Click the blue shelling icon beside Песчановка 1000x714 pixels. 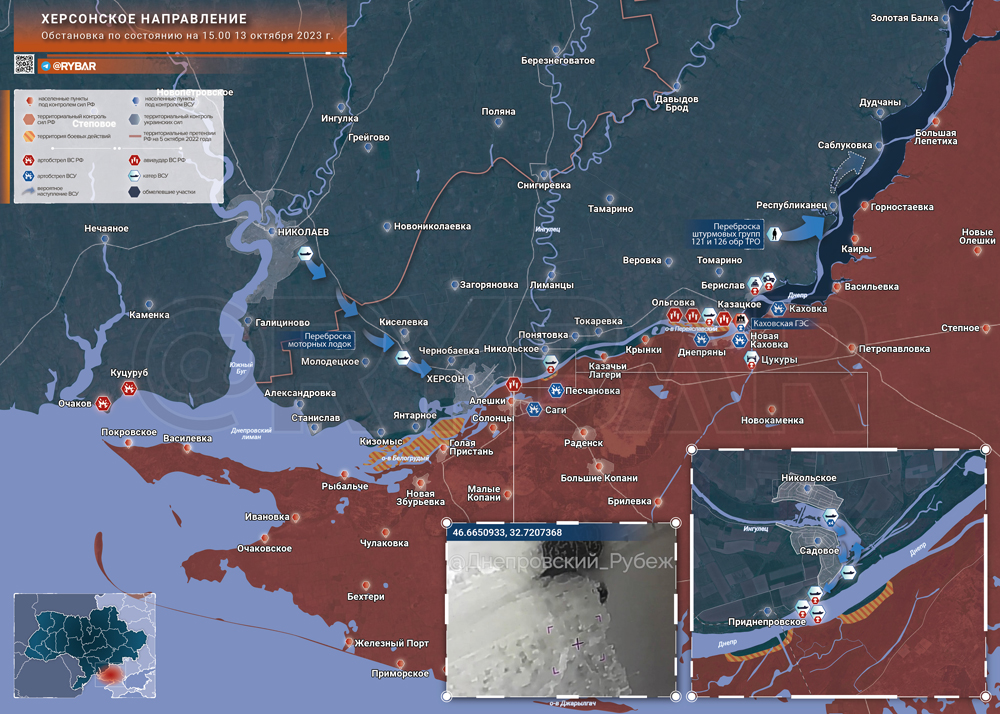(555, 390)
